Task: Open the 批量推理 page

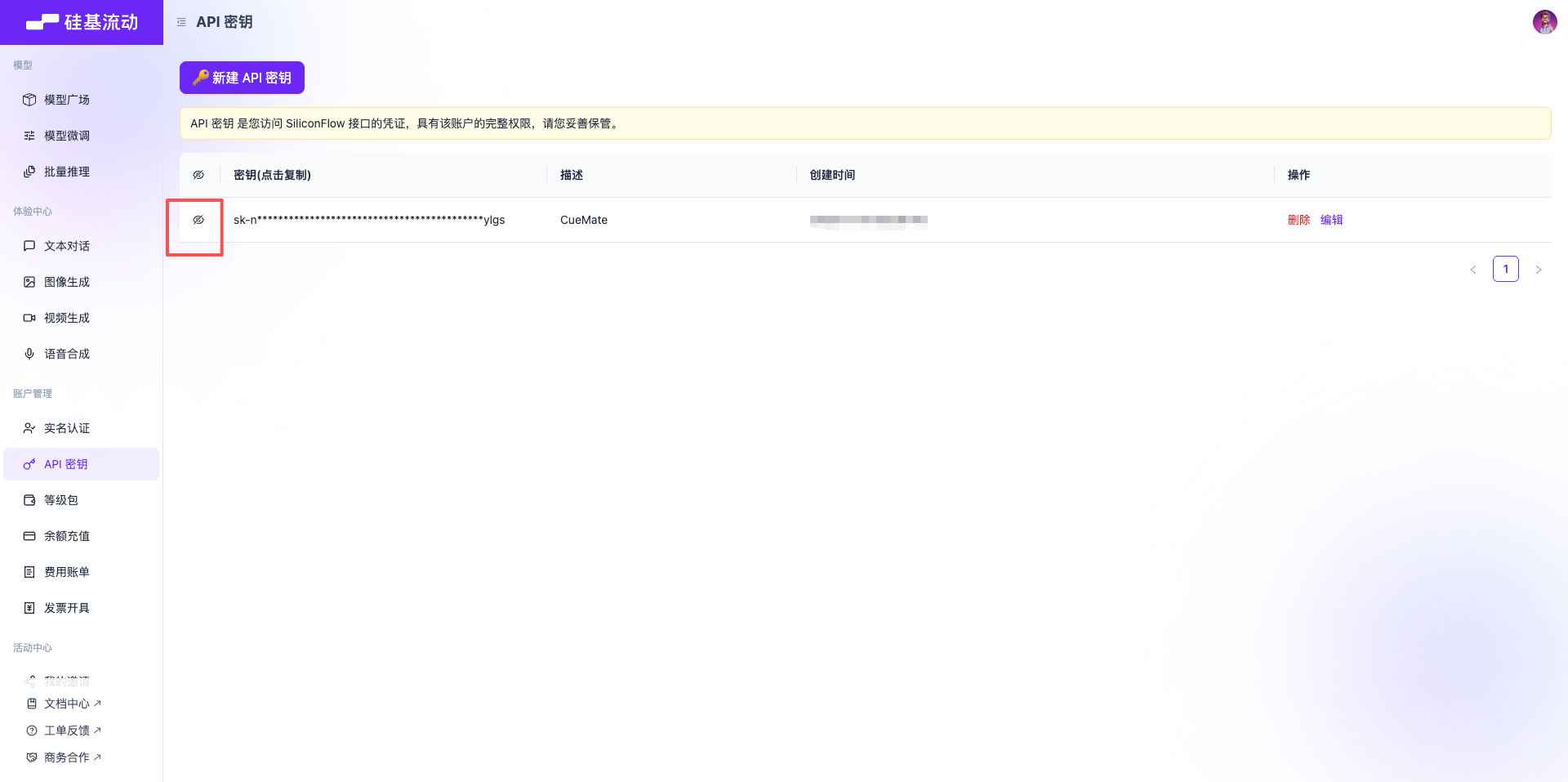Action: coord(67,171)
